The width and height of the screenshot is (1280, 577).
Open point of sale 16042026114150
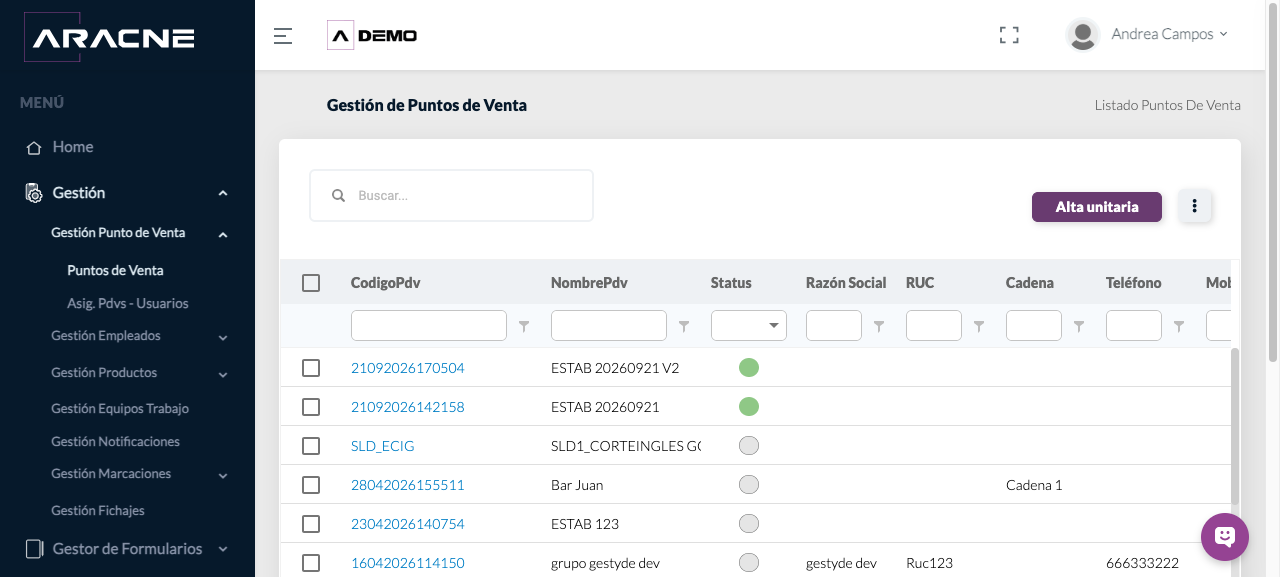(408, 563)
